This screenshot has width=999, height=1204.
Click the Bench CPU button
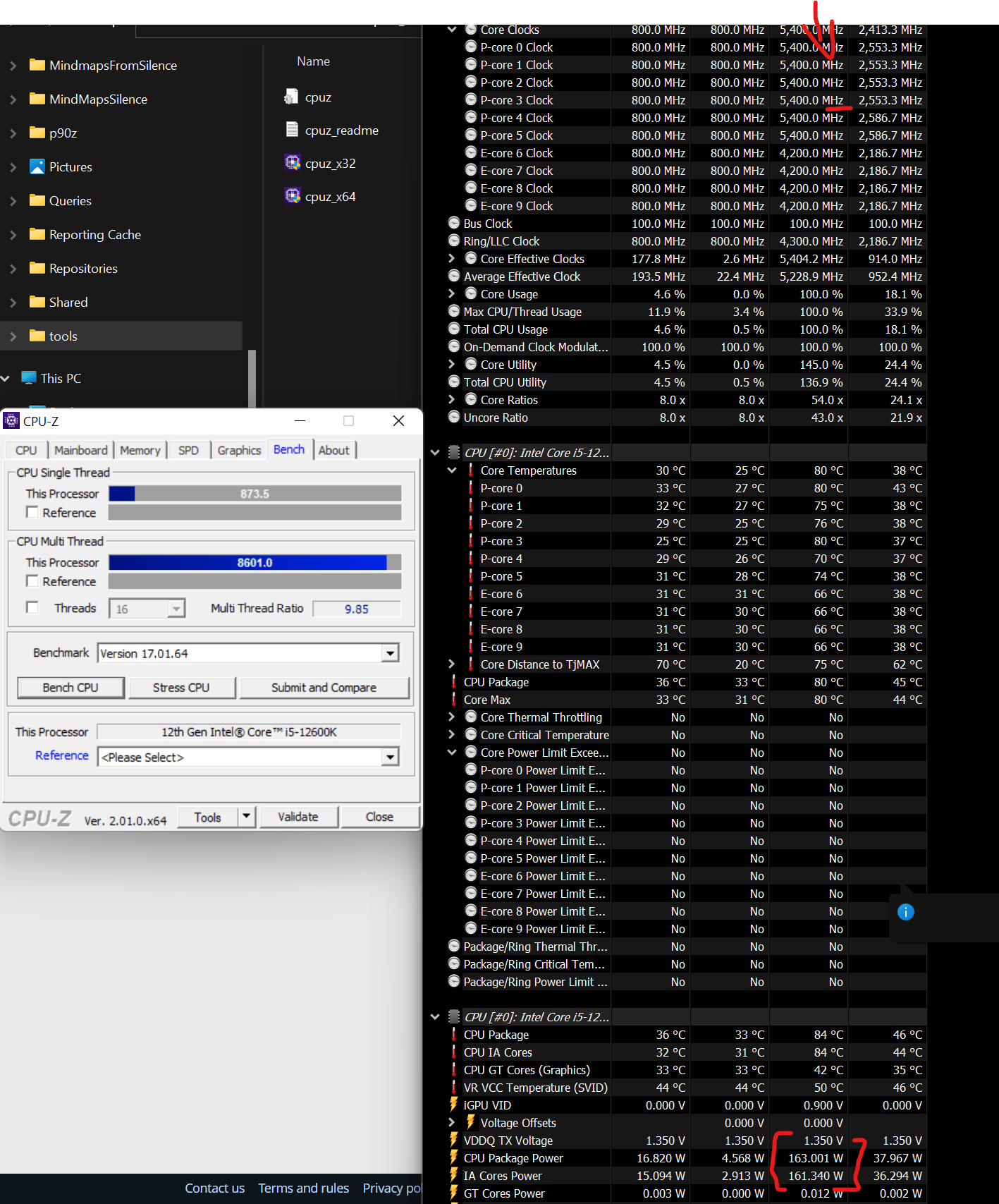pos(71,688)
